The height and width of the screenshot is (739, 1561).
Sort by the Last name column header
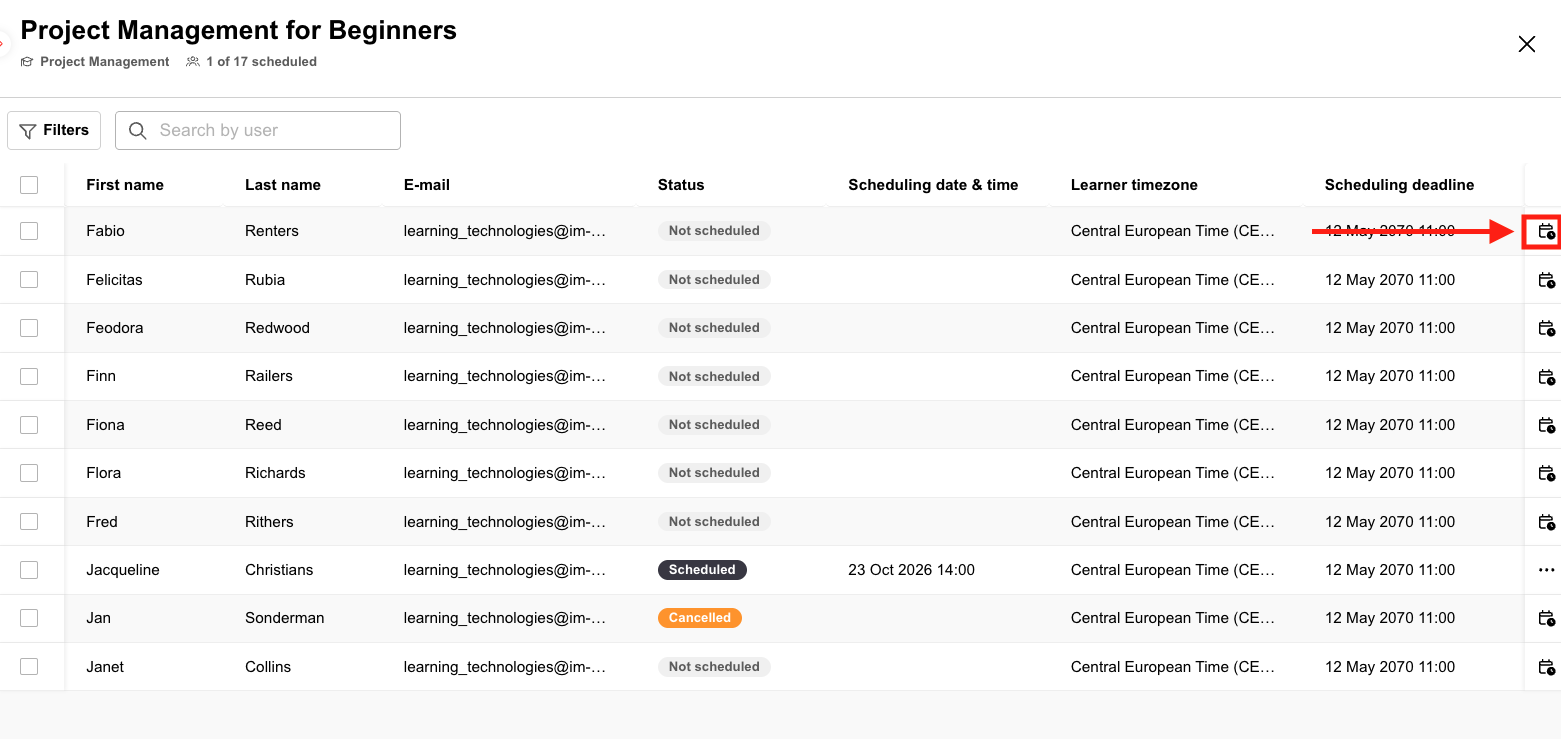point(283,185)
